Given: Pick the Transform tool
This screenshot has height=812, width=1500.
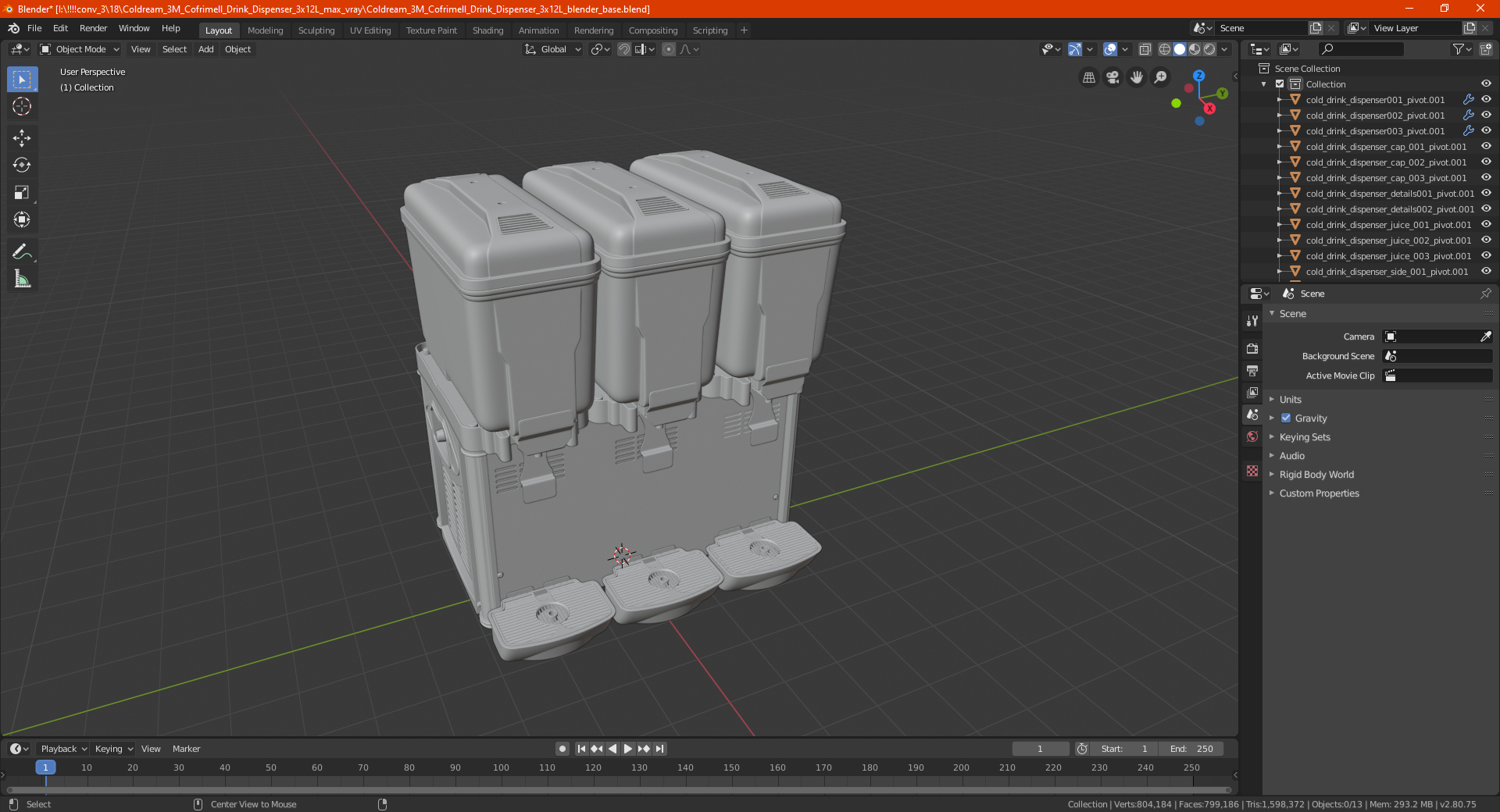Looking at the screenshot, I should (22, 219).
